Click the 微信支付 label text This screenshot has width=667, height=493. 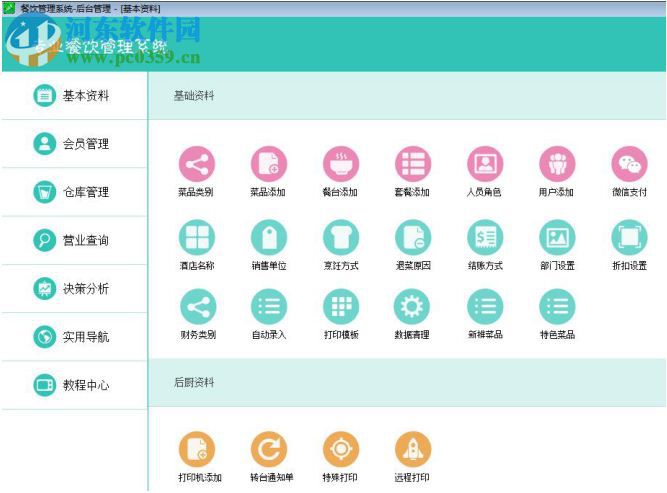630,192
